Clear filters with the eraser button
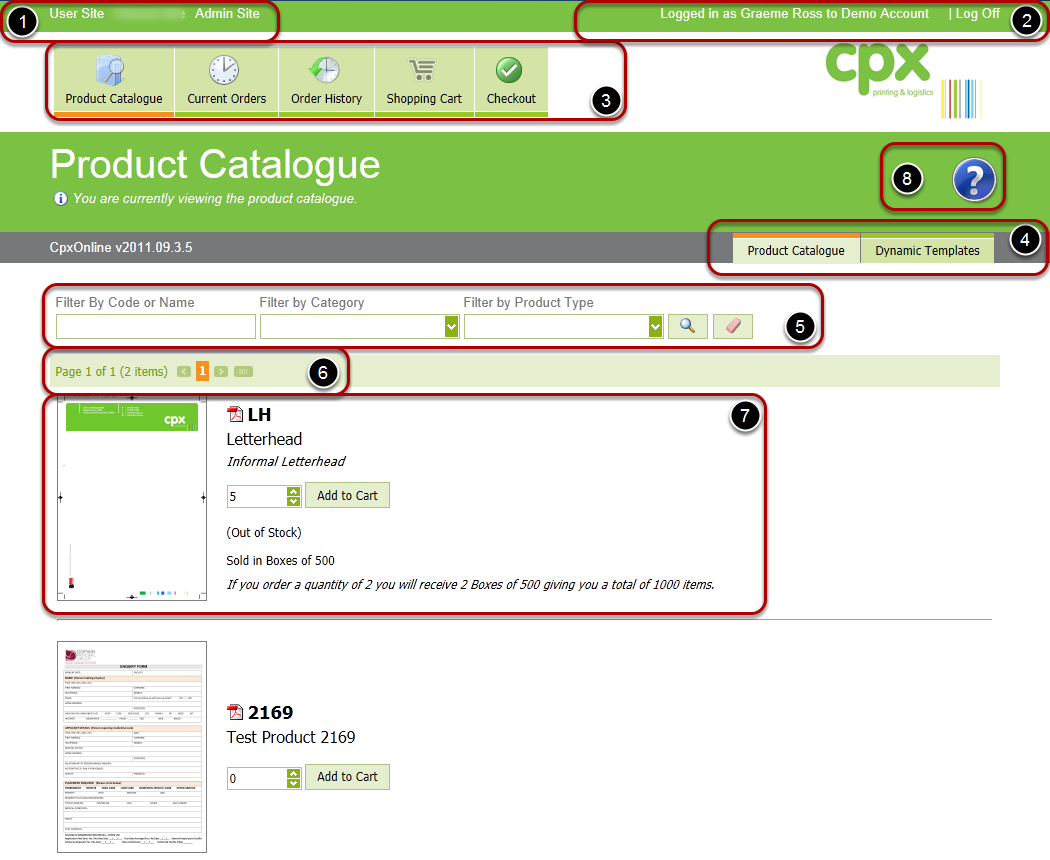The image size is (1050, 860). point(732,327)
